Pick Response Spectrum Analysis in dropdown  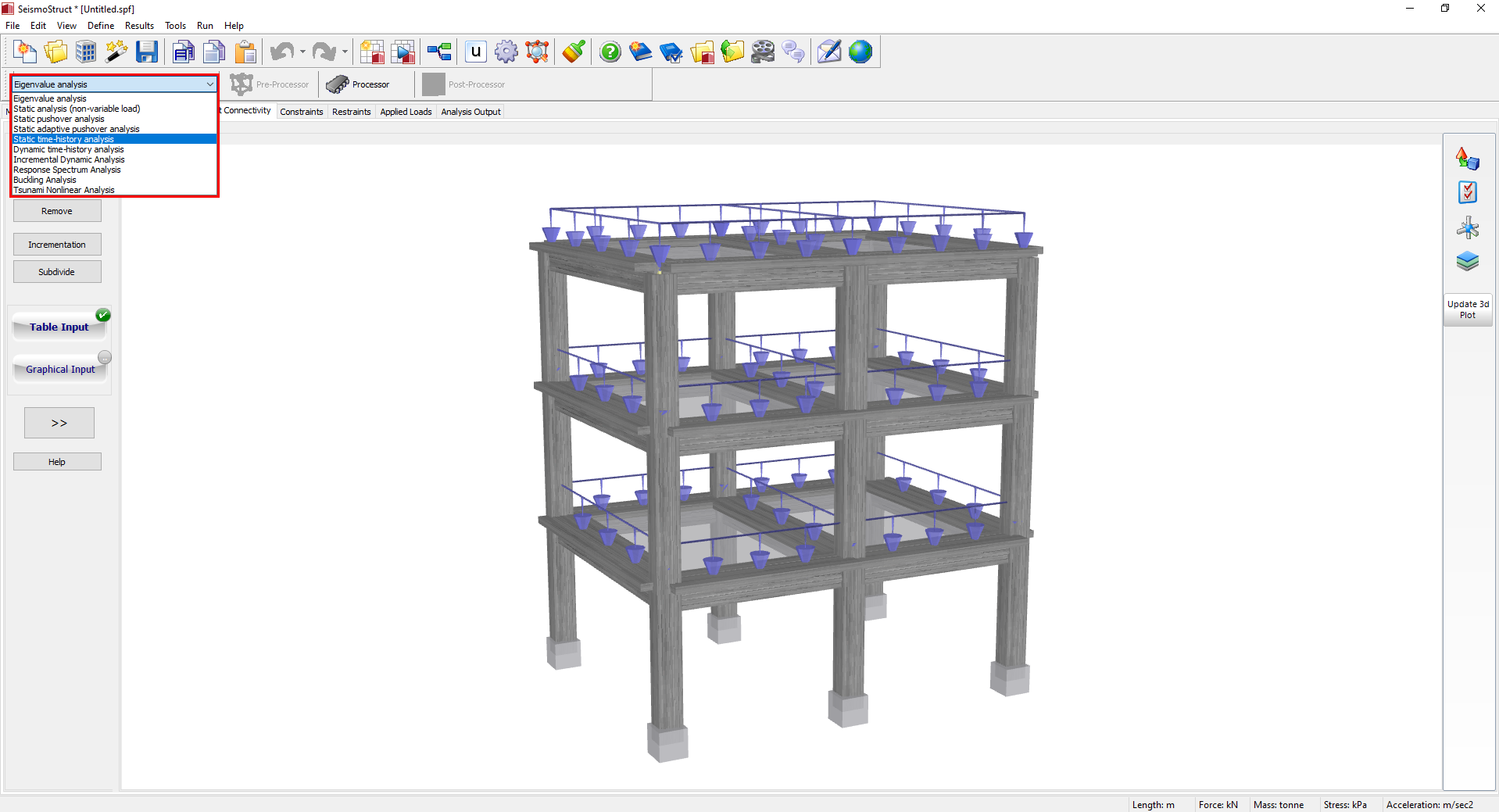tap(67, 170)
